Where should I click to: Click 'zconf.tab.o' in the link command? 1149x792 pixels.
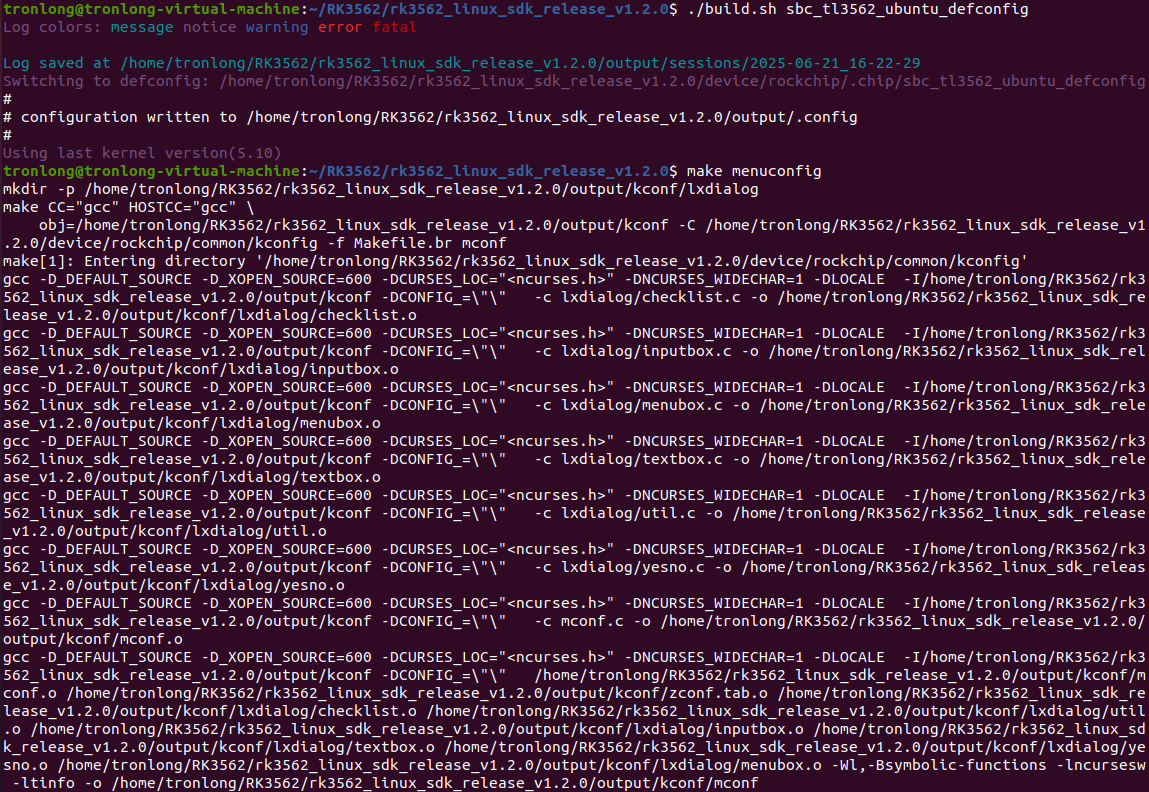[x=718, y=693]
